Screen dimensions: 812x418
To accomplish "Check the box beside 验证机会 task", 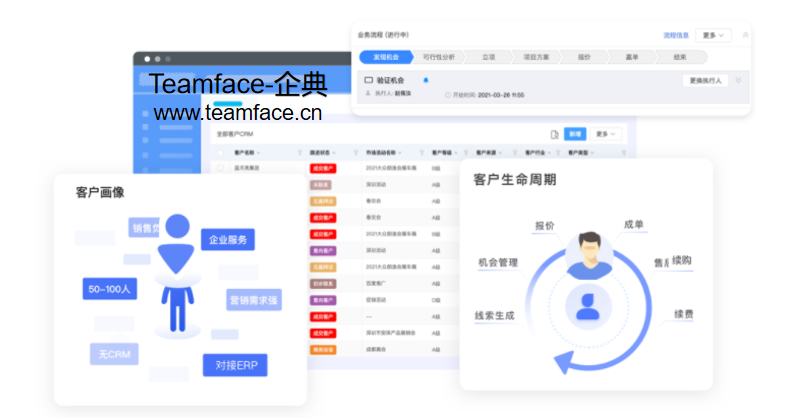I will pos(369,80).
